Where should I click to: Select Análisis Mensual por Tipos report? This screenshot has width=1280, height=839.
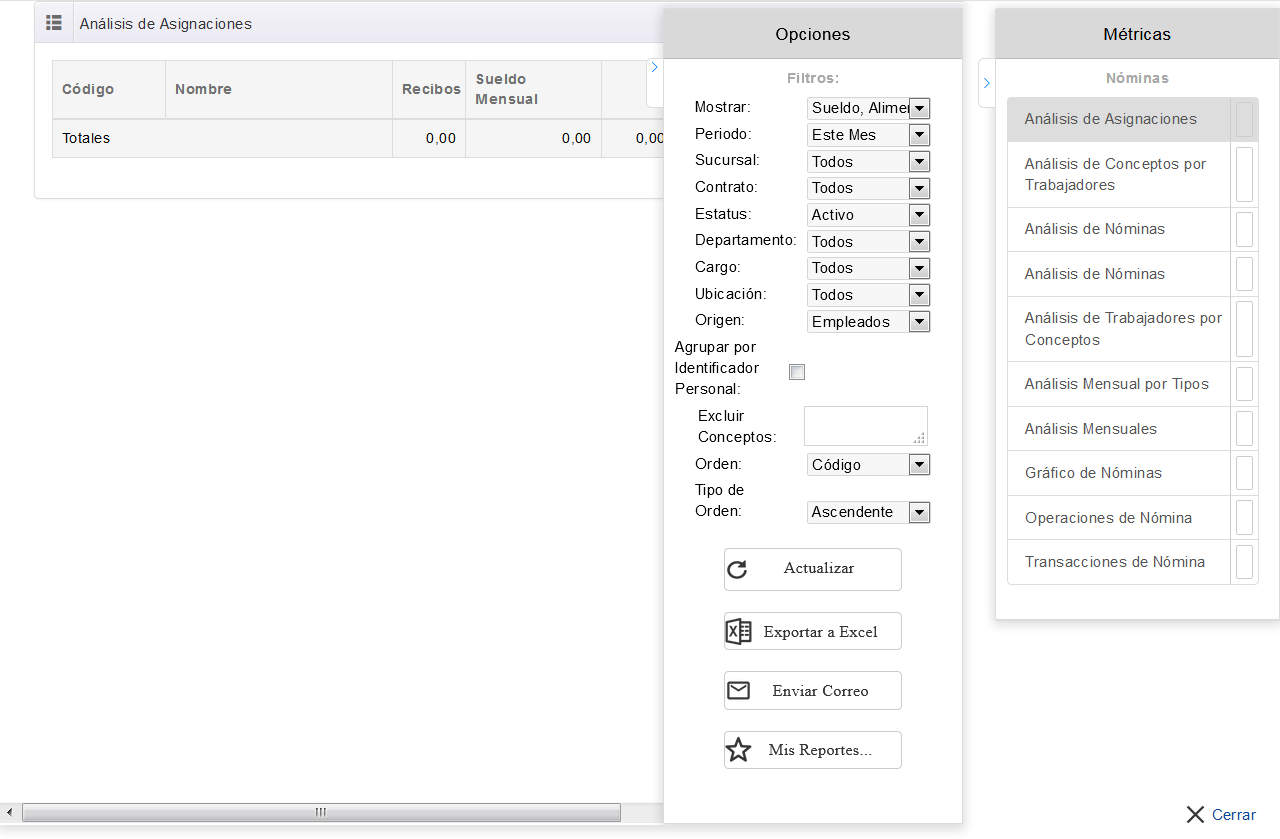point(1116,384)
